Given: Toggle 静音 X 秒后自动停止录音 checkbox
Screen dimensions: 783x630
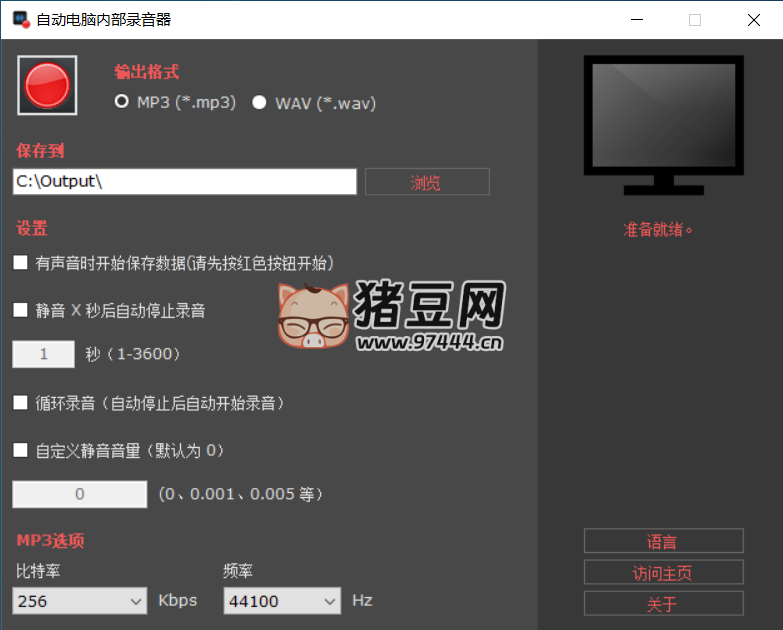Looking at the screenshot, I should click(20, 310).
